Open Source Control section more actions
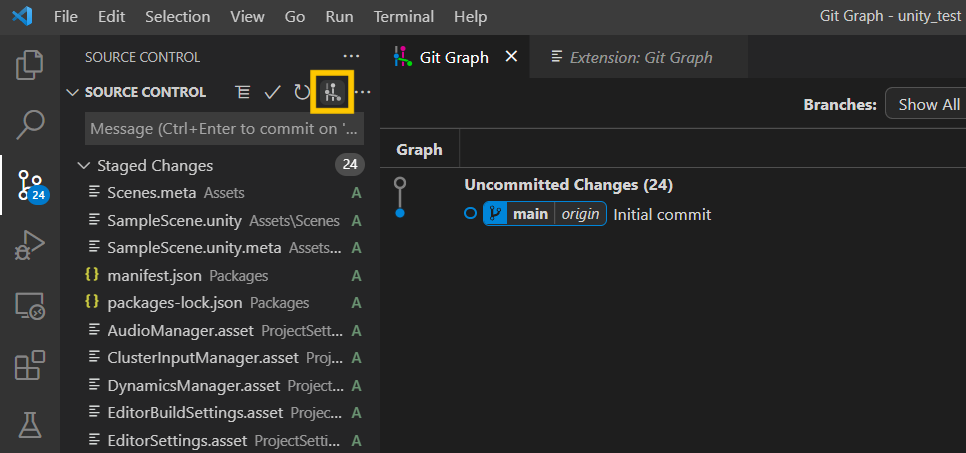This screenshot has height=453, width=966. coord(363,92)
